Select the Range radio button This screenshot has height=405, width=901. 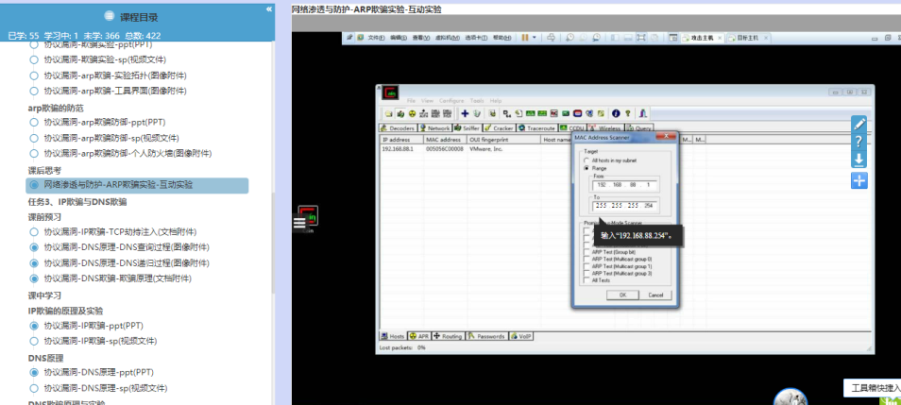point(586,168)
